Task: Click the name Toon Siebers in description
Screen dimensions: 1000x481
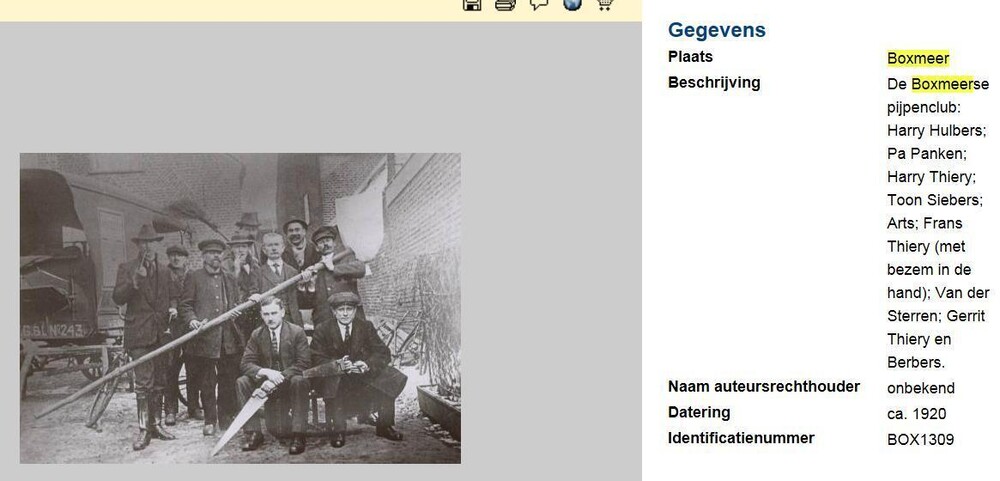Action: [934, 200]
